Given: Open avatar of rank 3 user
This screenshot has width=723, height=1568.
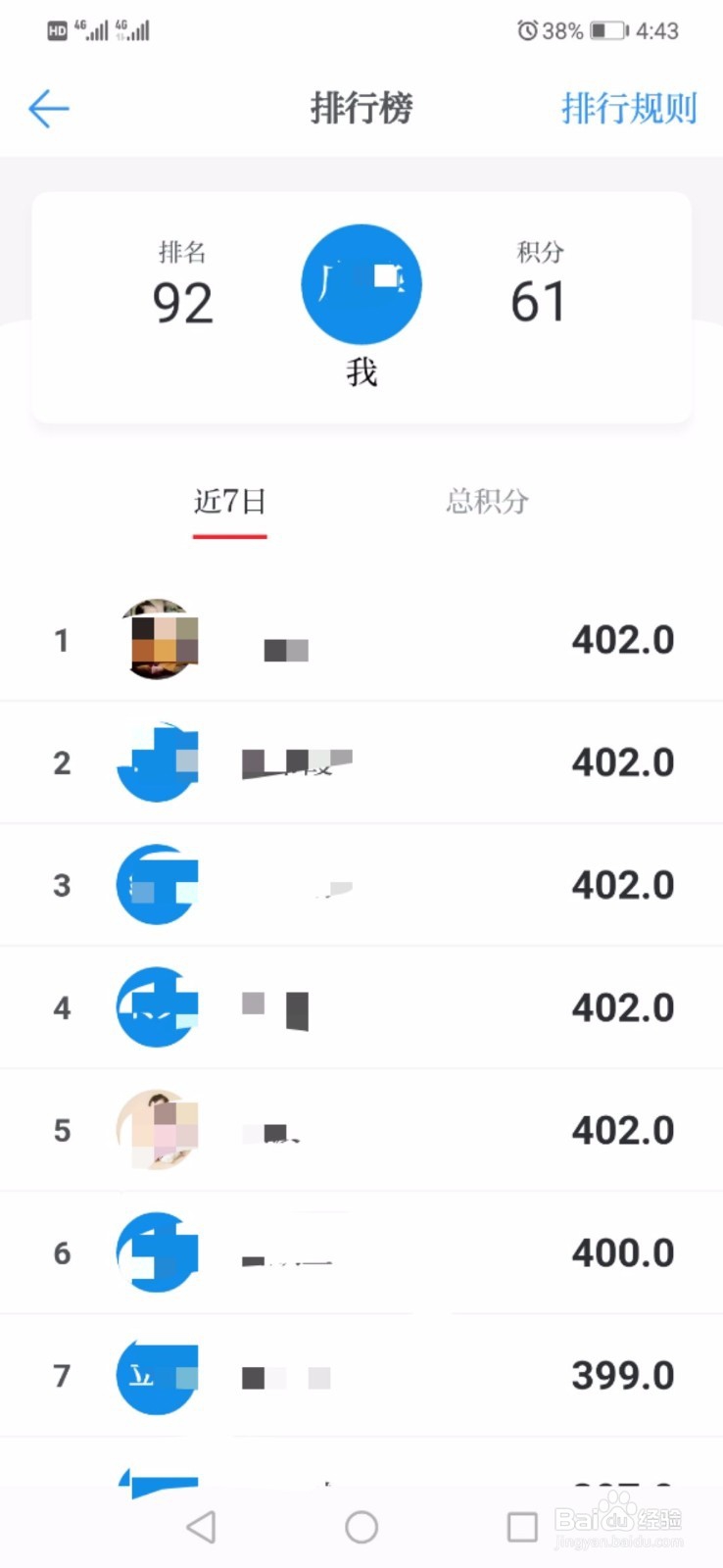Looking at the screenshot, I should click(x=158, y=885).
